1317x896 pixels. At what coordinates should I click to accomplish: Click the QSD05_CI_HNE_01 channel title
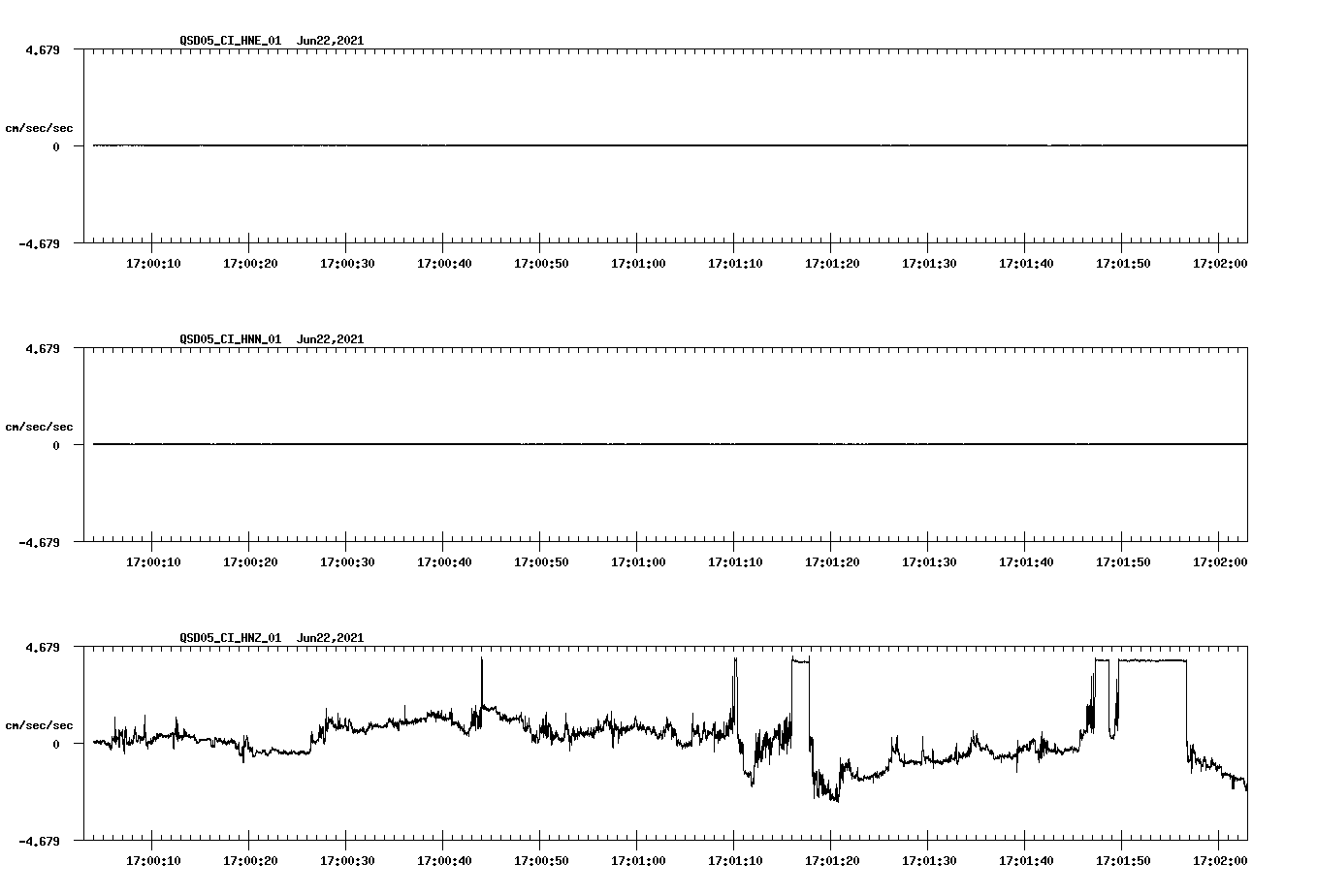pos(230,41)
